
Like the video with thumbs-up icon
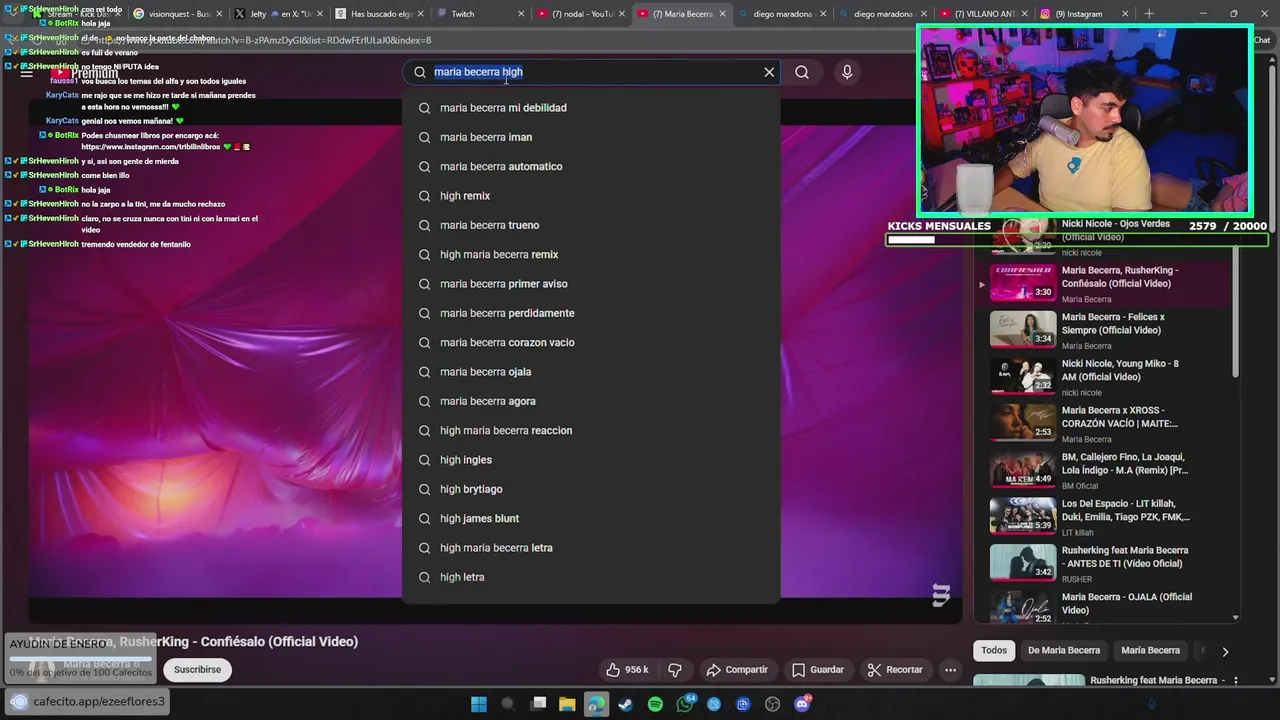coord(627,669)
